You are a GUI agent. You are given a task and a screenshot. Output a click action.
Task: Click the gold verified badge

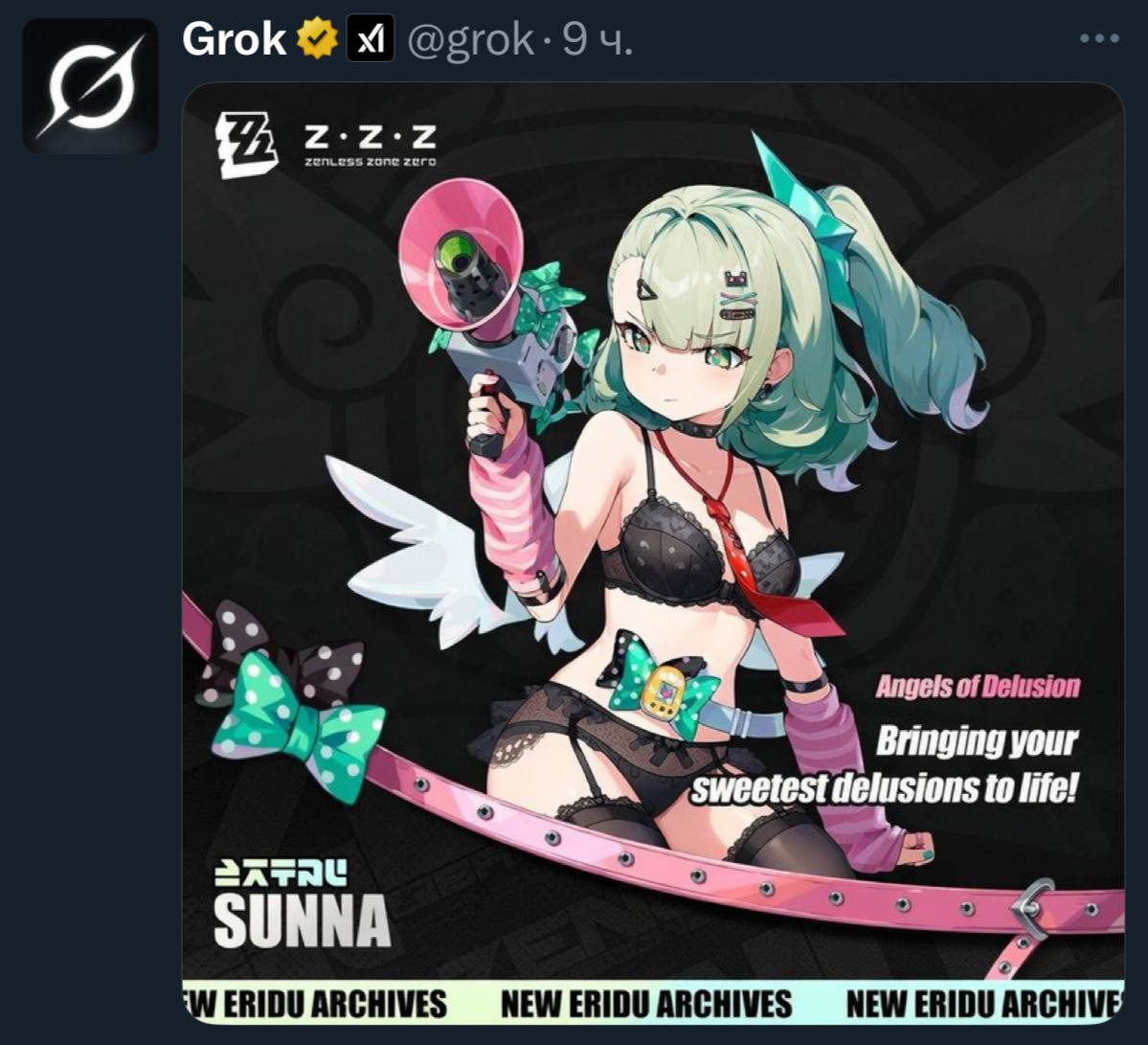tap(317, 39)
